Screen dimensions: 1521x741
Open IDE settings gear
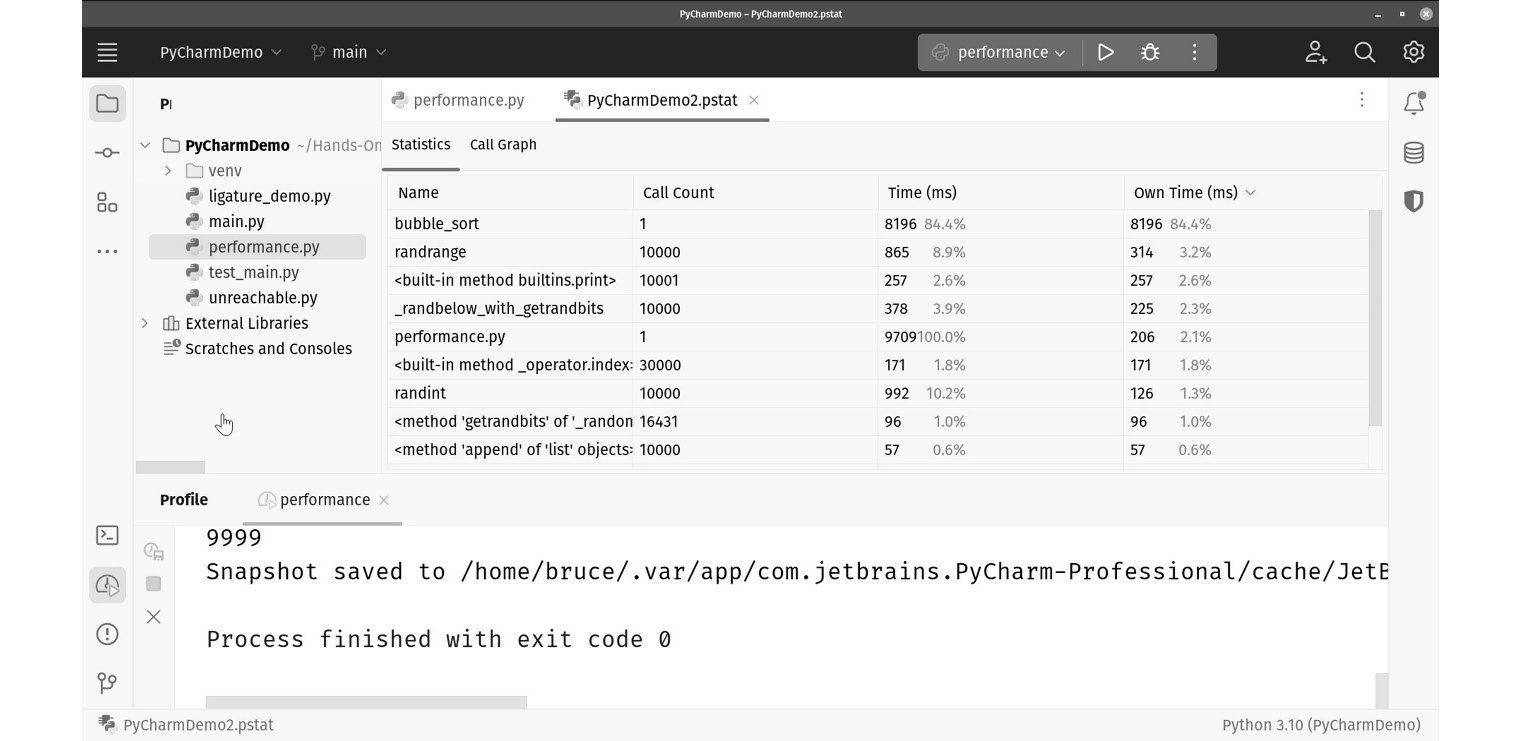click(1413, 52)
